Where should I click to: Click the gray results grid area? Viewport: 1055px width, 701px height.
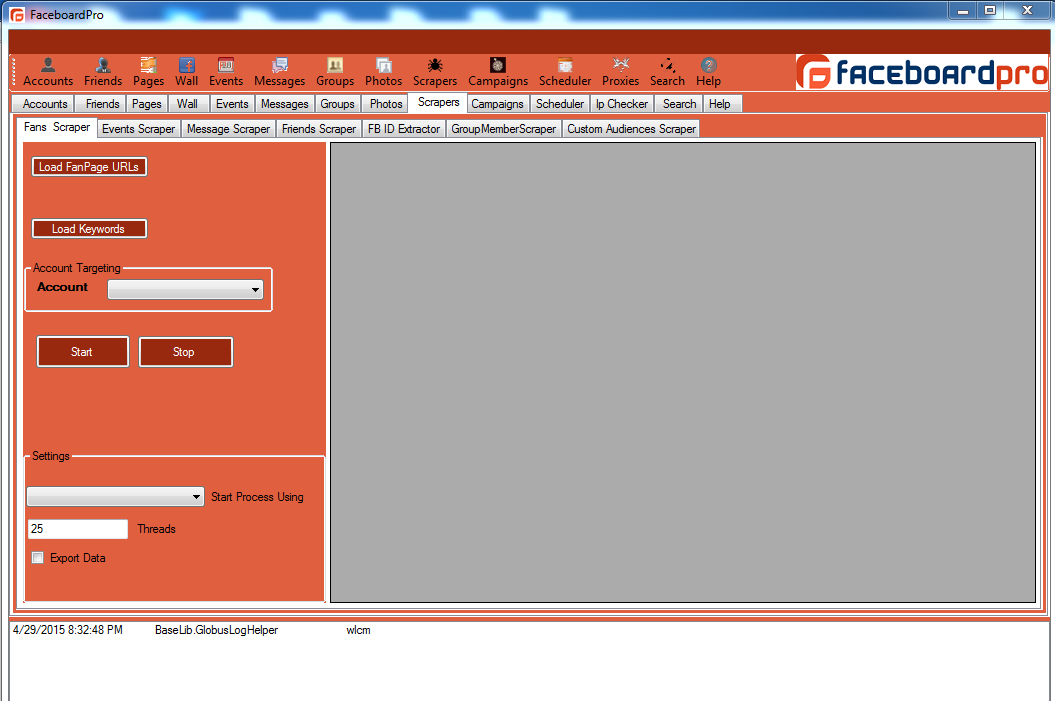(682, 372)
